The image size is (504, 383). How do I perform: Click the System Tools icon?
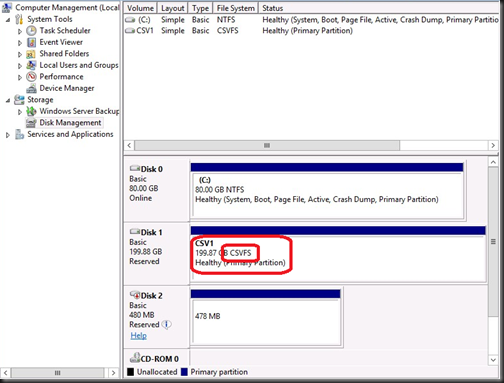point(19,19)
